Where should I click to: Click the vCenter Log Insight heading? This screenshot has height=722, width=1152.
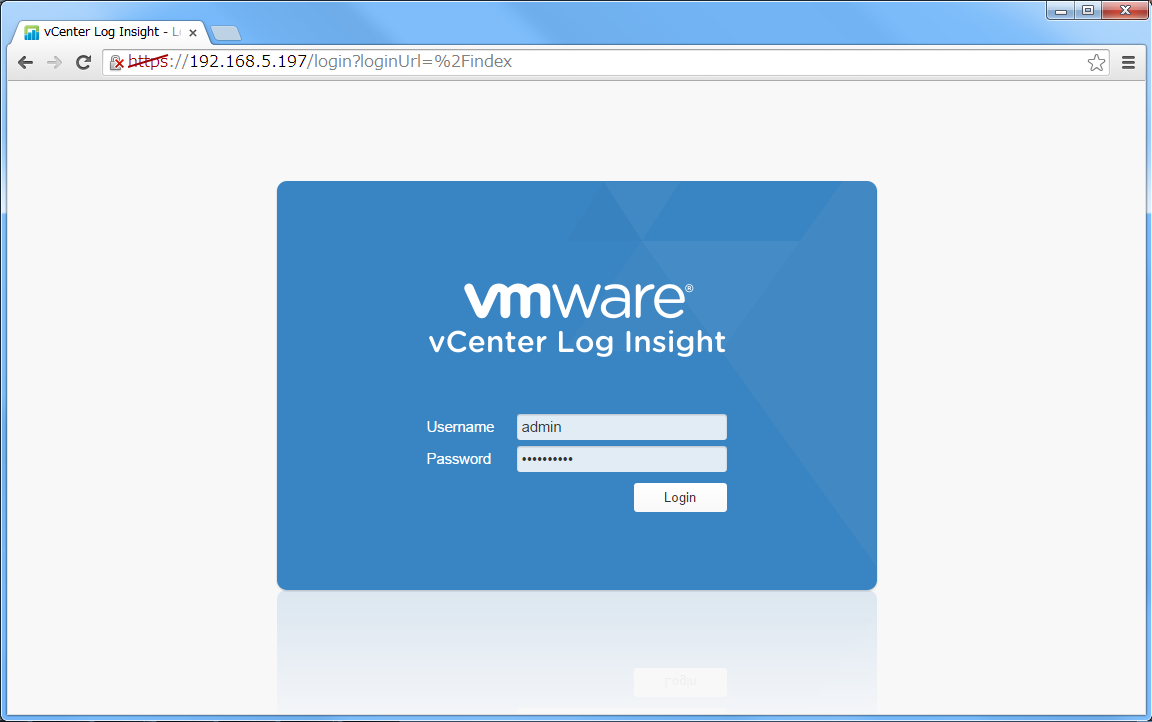(x=577, y=342)
